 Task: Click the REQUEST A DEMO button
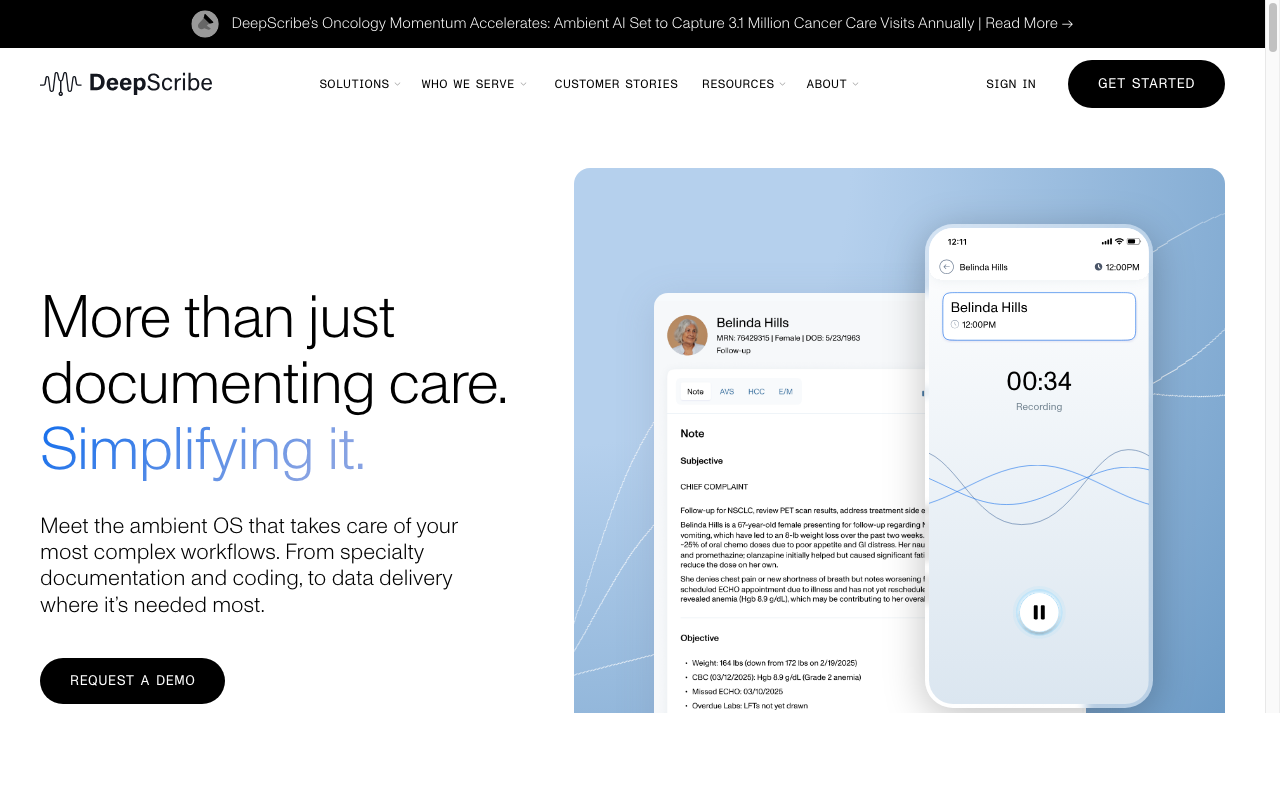pyautogui.click(x=132, y=681)
